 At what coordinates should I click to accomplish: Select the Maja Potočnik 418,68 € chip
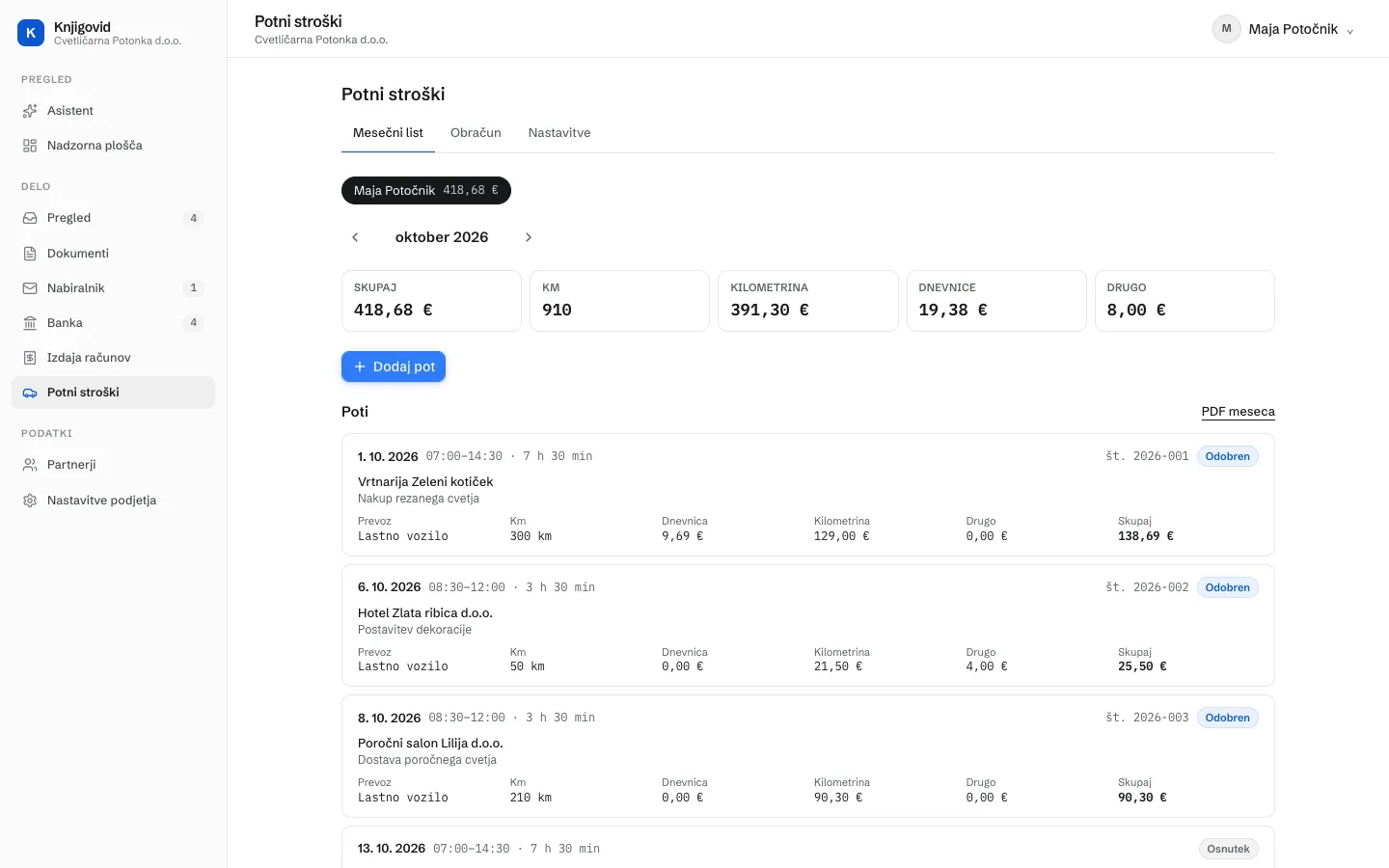click(426, 191)
